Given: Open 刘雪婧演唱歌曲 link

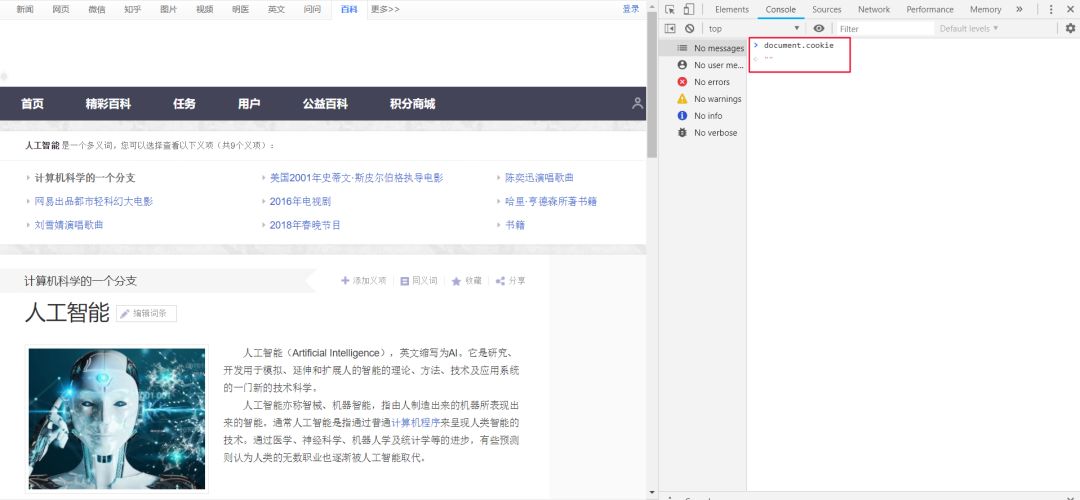Looking at the screenshot, I should click(69, 225).
